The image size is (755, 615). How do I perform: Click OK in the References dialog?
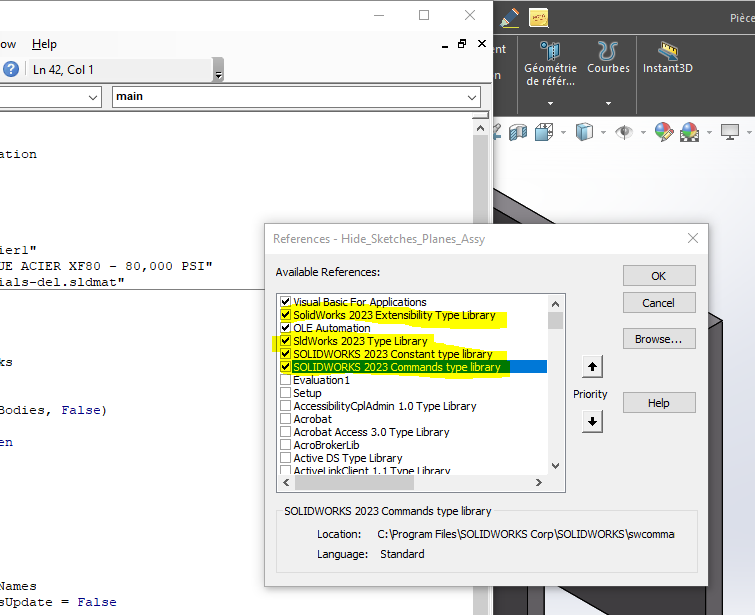coord(659,276)
